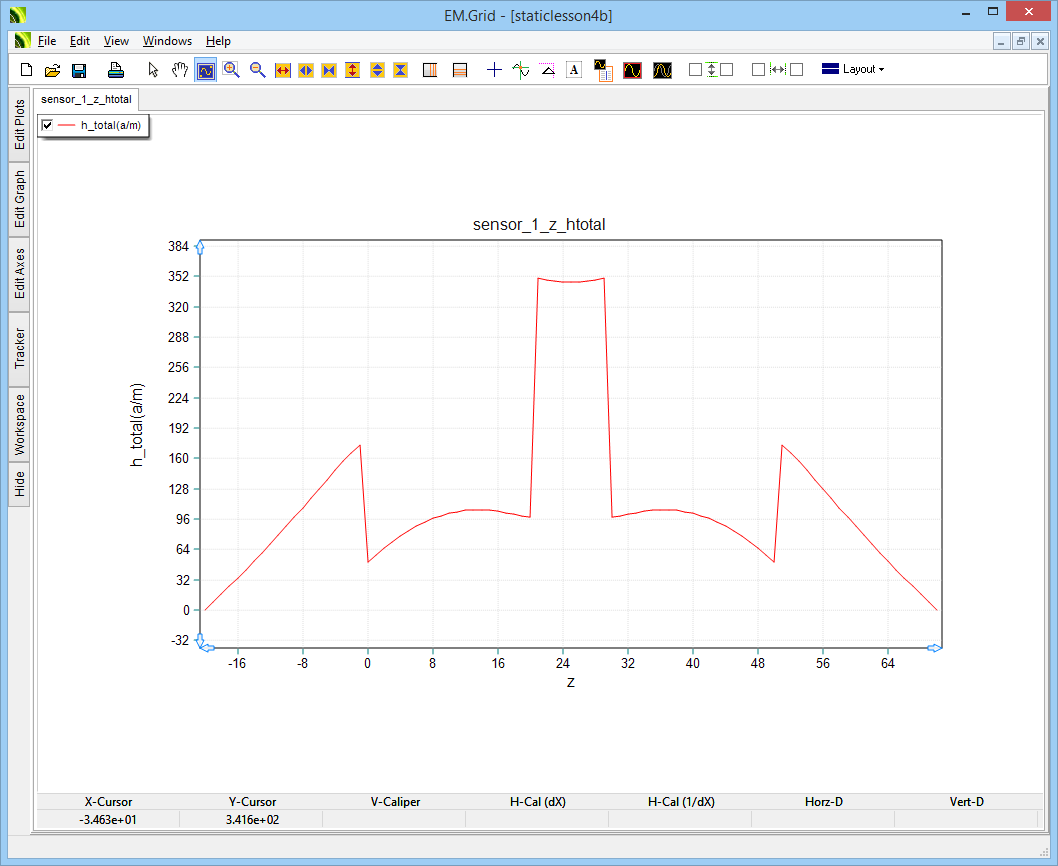The image size is (1058, 866).
Task: Click the Print icon in toolbar
Action: coord(116,70)
